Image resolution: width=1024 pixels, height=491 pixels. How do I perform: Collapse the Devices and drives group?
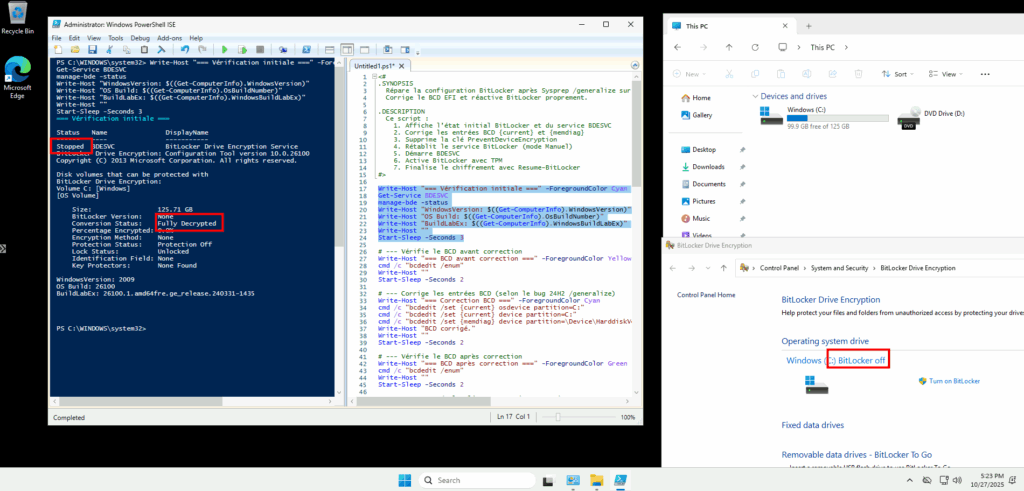(x=754, y=95)
